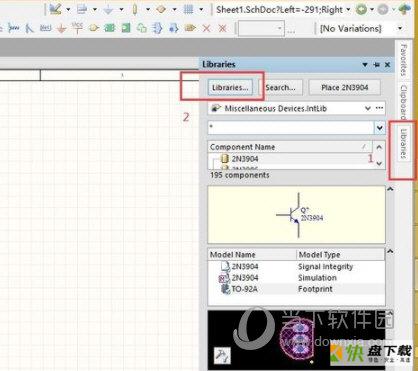418x371 pixels.
Task: Select the TO-92A Footprint model row
Action: click(296, 289)
